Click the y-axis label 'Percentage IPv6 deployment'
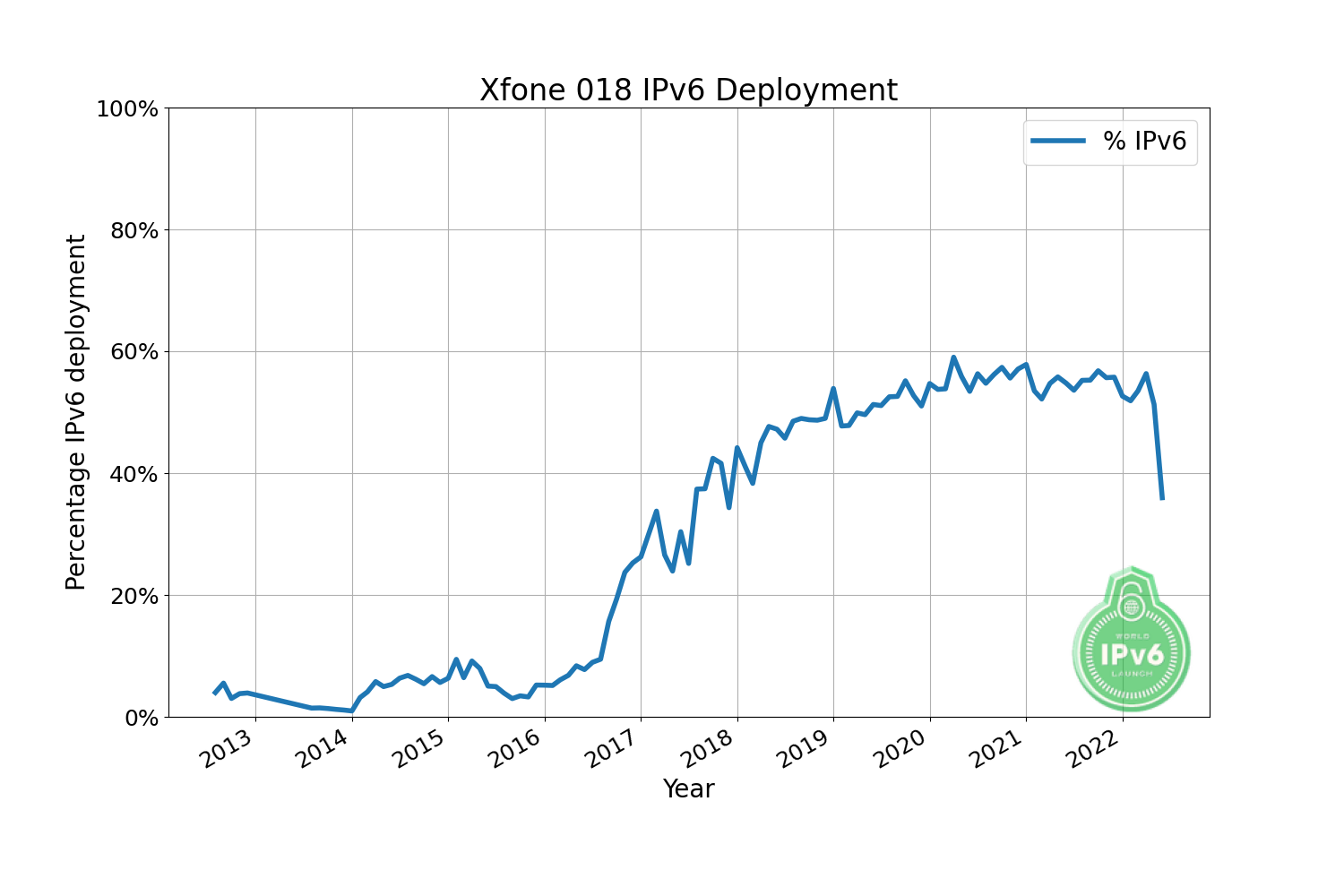Viewport: 1344px width, 896px height. [77, 412]
